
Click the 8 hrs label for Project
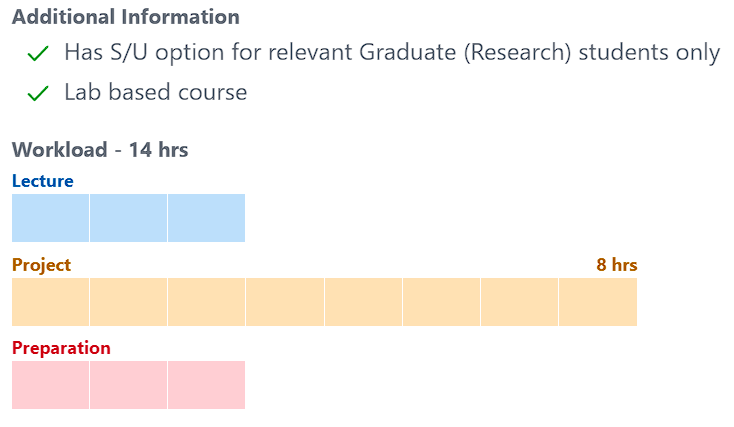coord(616,265)
